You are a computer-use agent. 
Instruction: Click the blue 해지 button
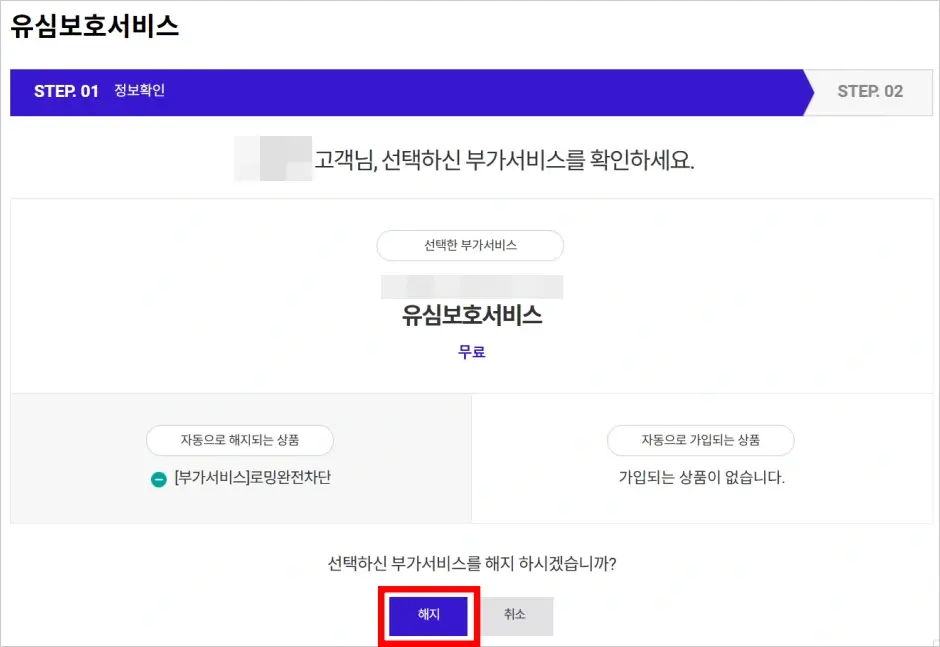[x=428, y=615]
